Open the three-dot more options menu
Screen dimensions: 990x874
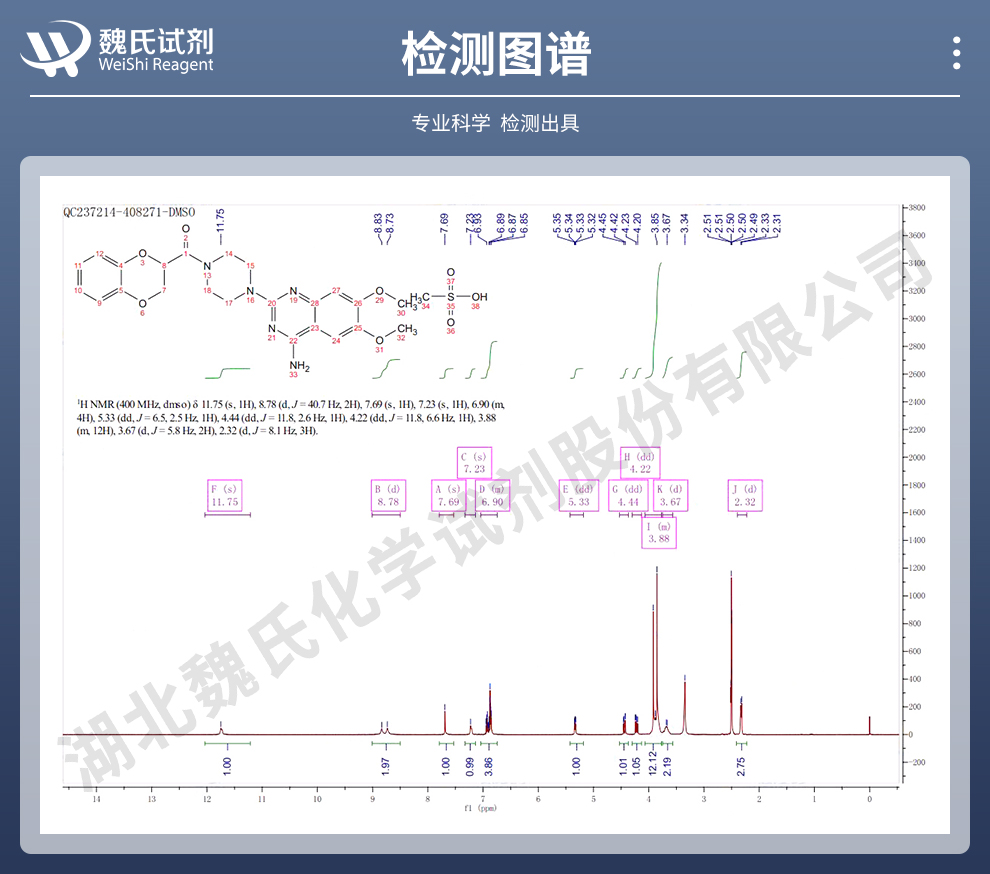[957, 53]
